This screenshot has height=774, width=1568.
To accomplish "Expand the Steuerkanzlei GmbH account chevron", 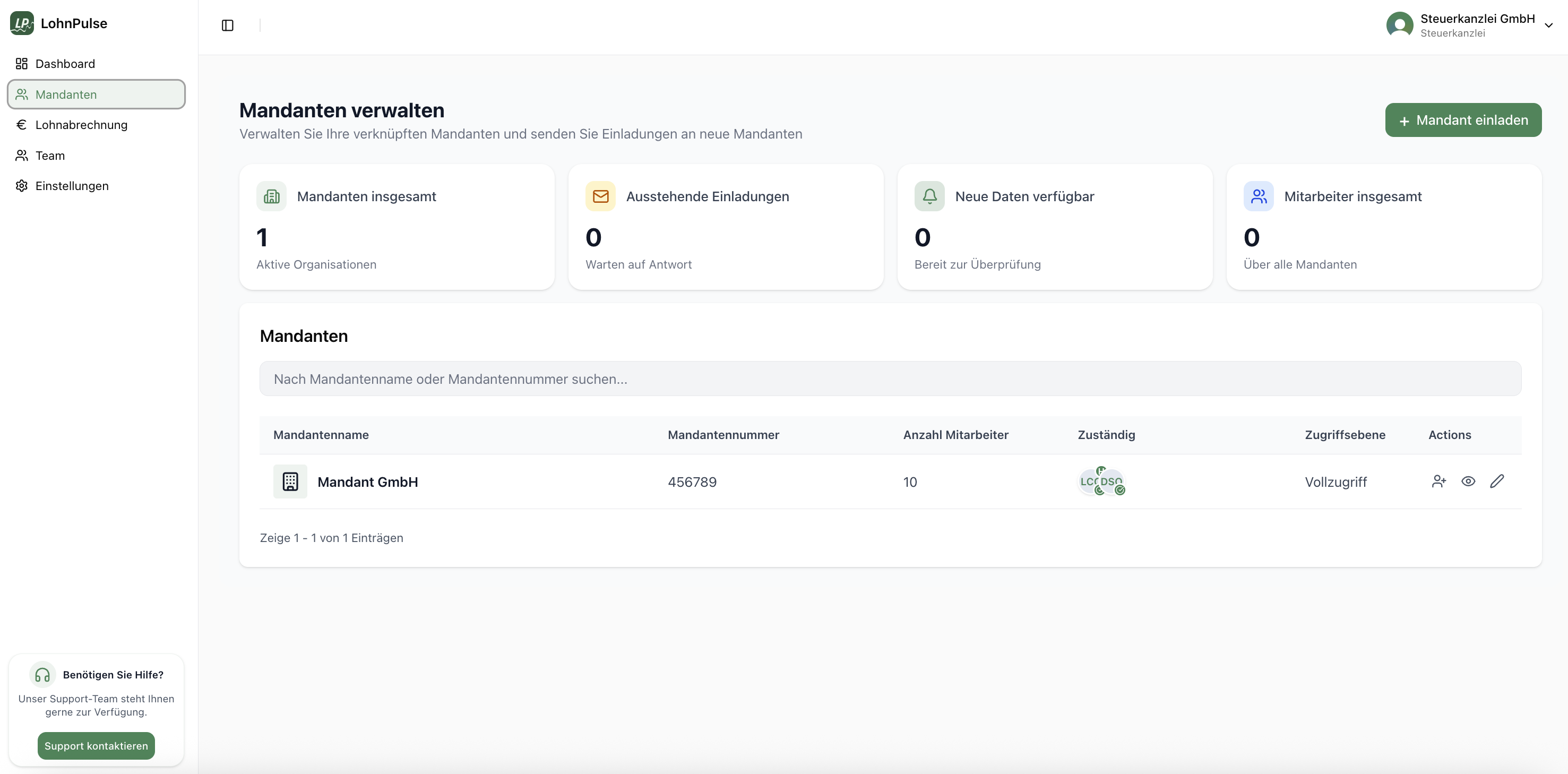I will [x=1548, y=25].
